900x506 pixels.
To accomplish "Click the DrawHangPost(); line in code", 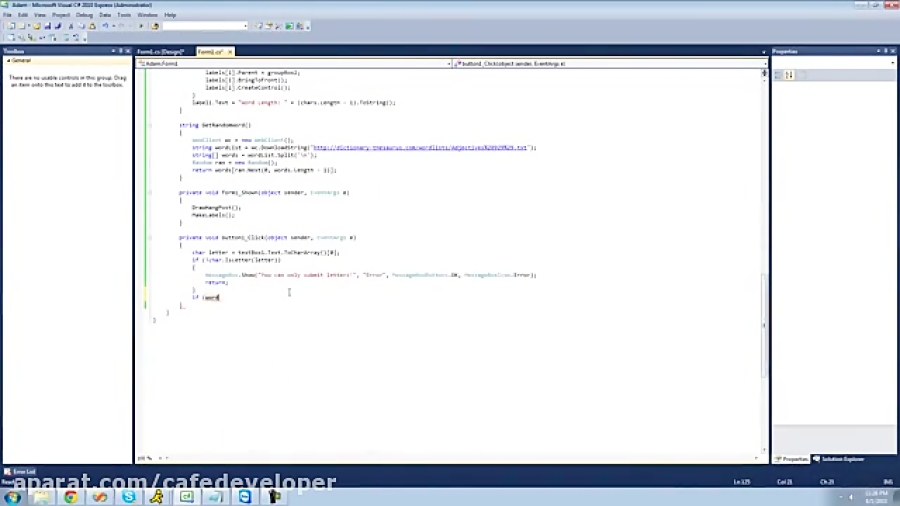I will coord(216,208).
